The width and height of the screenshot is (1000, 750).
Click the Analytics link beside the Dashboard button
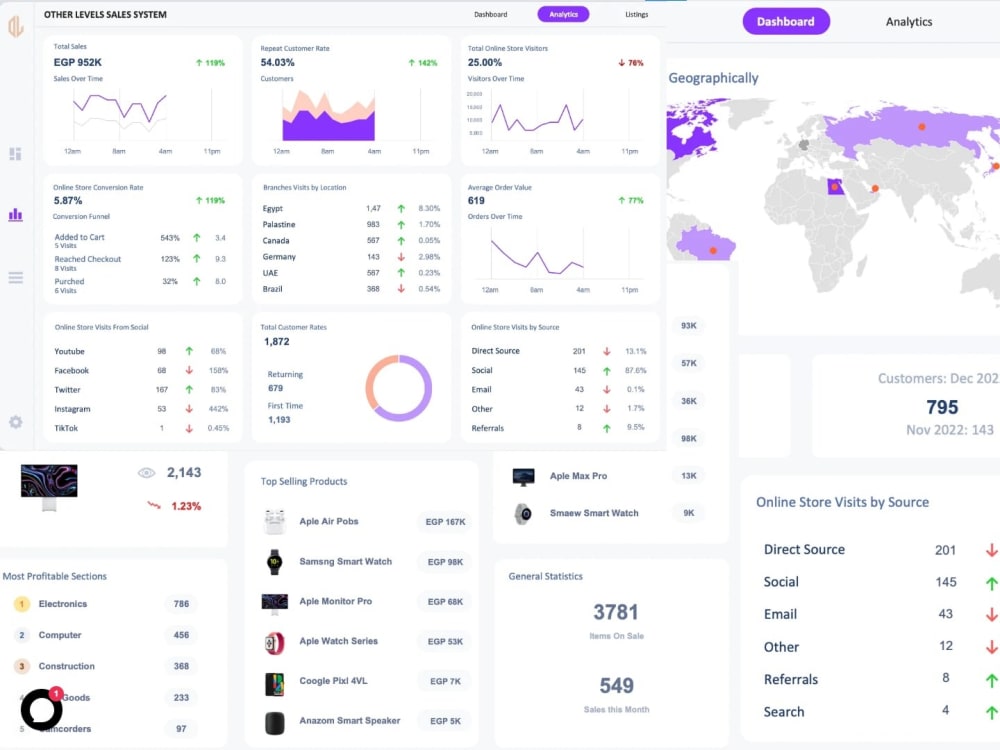pyautogui.click(x=908, y=21)
